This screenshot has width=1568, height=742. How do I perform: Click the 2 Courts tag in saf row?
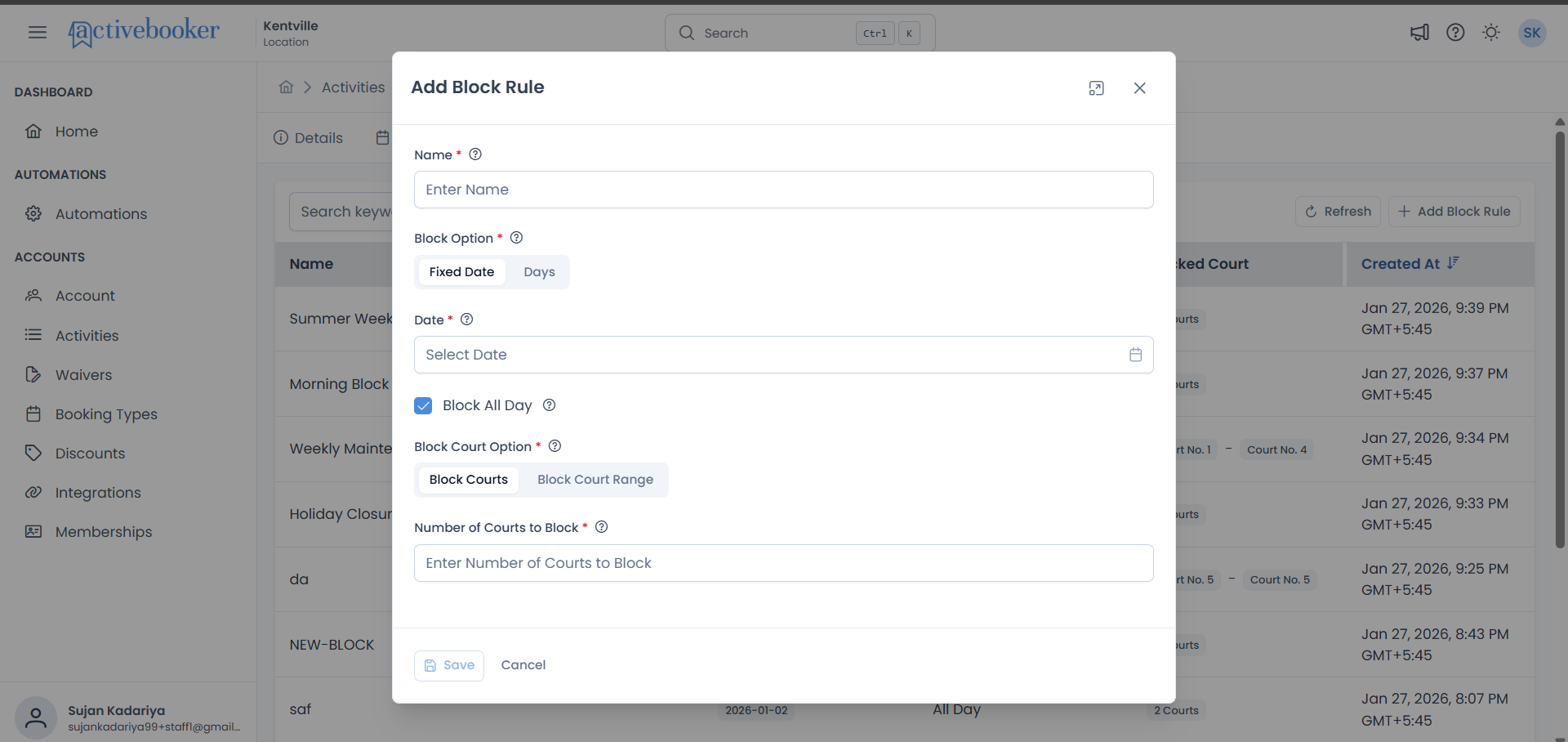1176,710
